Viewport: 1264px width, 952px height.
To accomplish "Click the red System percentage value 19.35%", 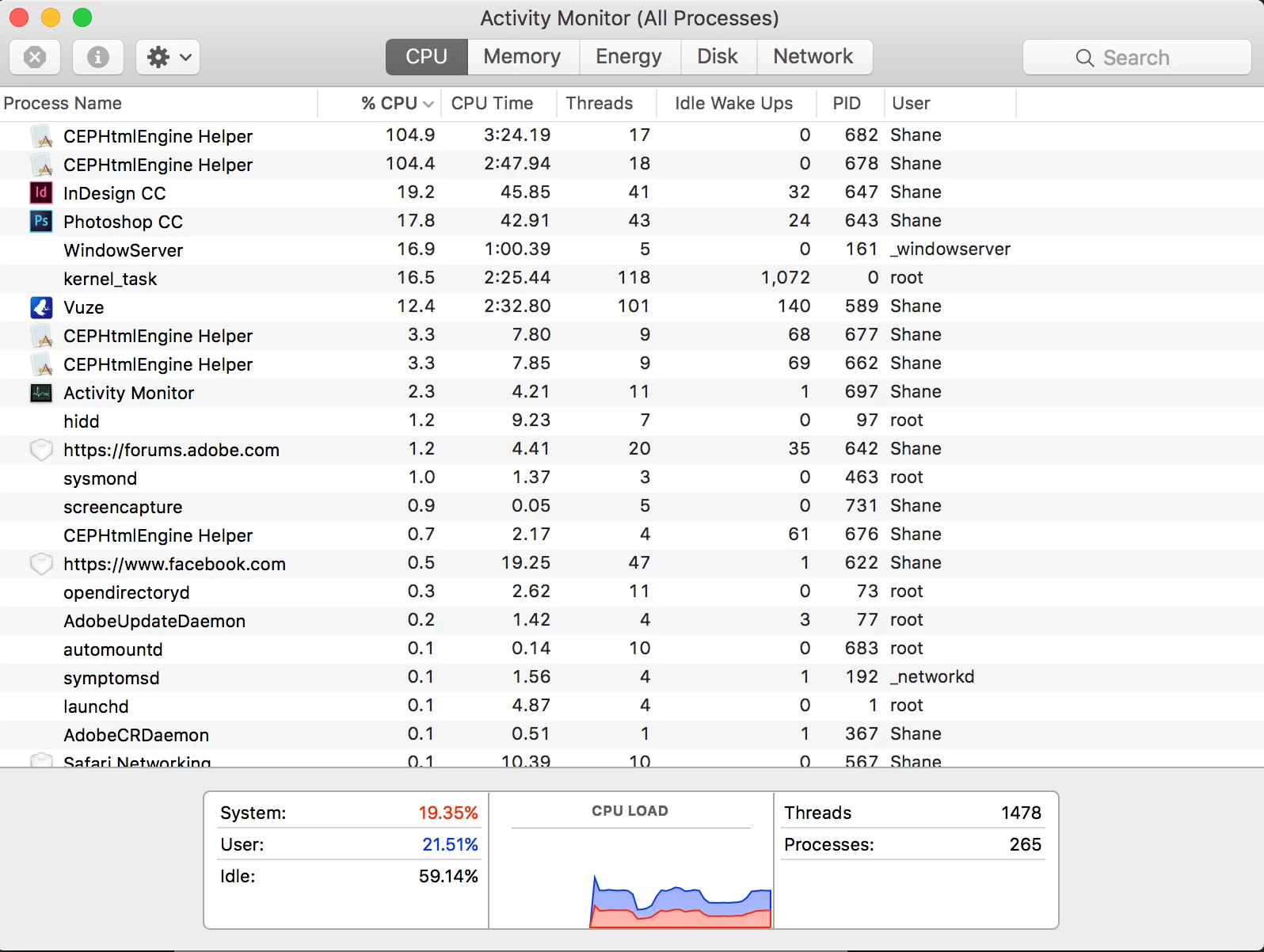I will point(448,813).
